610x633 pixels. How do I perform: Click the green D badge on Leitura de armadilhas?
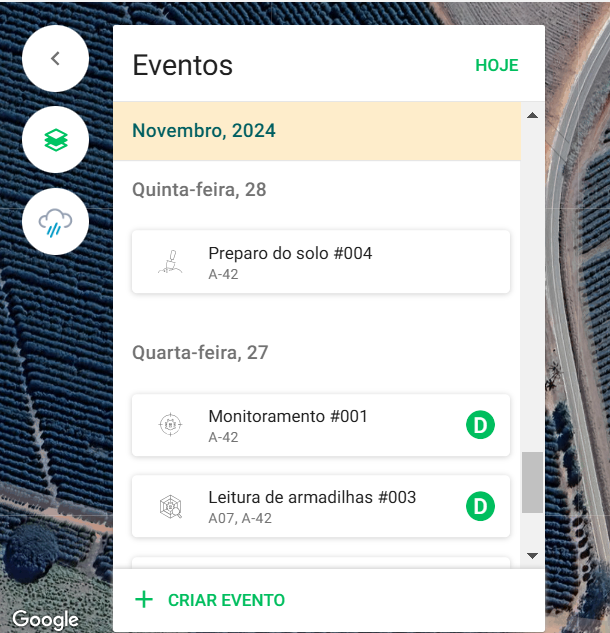[480, 507]
